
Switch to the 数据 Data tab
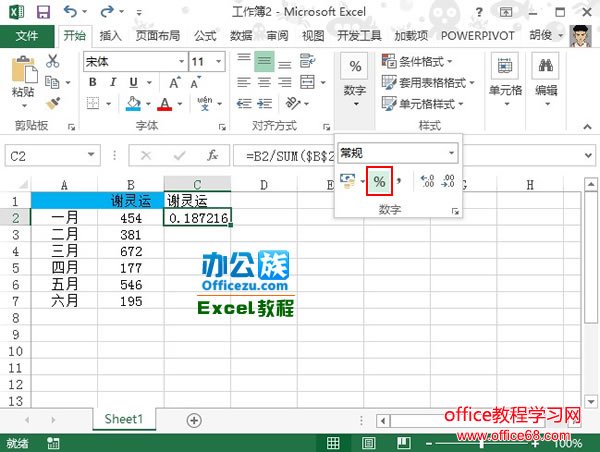pyautogui.click(x=241, y=36)
